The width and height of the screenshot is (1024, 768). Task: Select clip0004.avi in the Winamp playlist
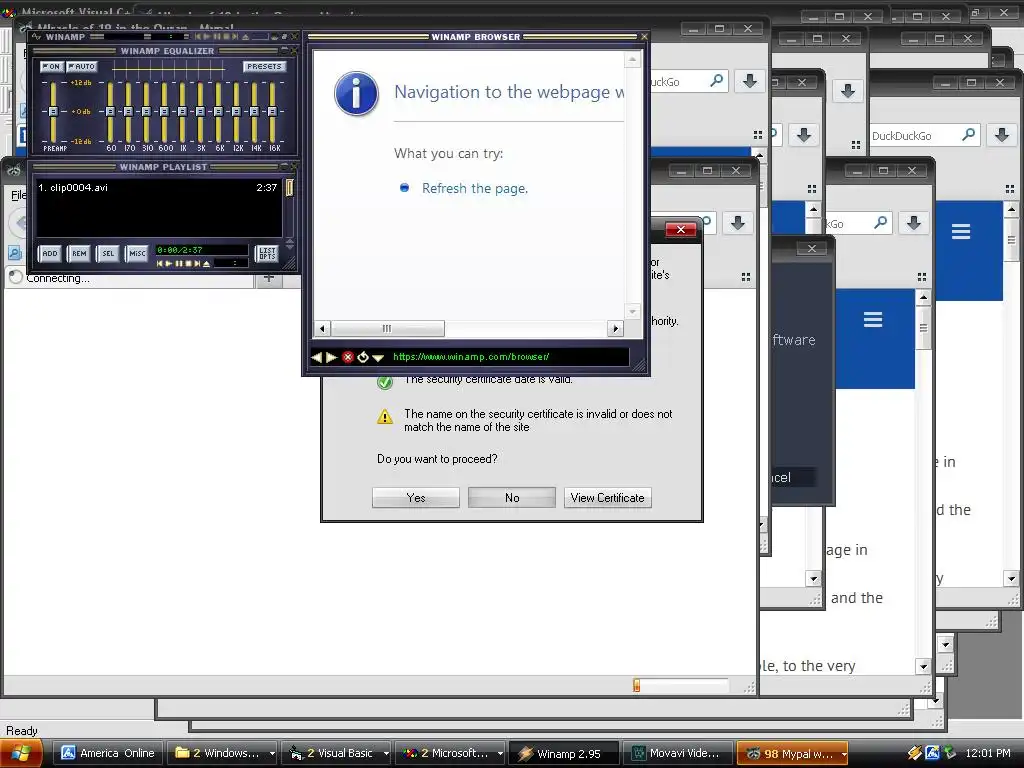pos(158,187)
